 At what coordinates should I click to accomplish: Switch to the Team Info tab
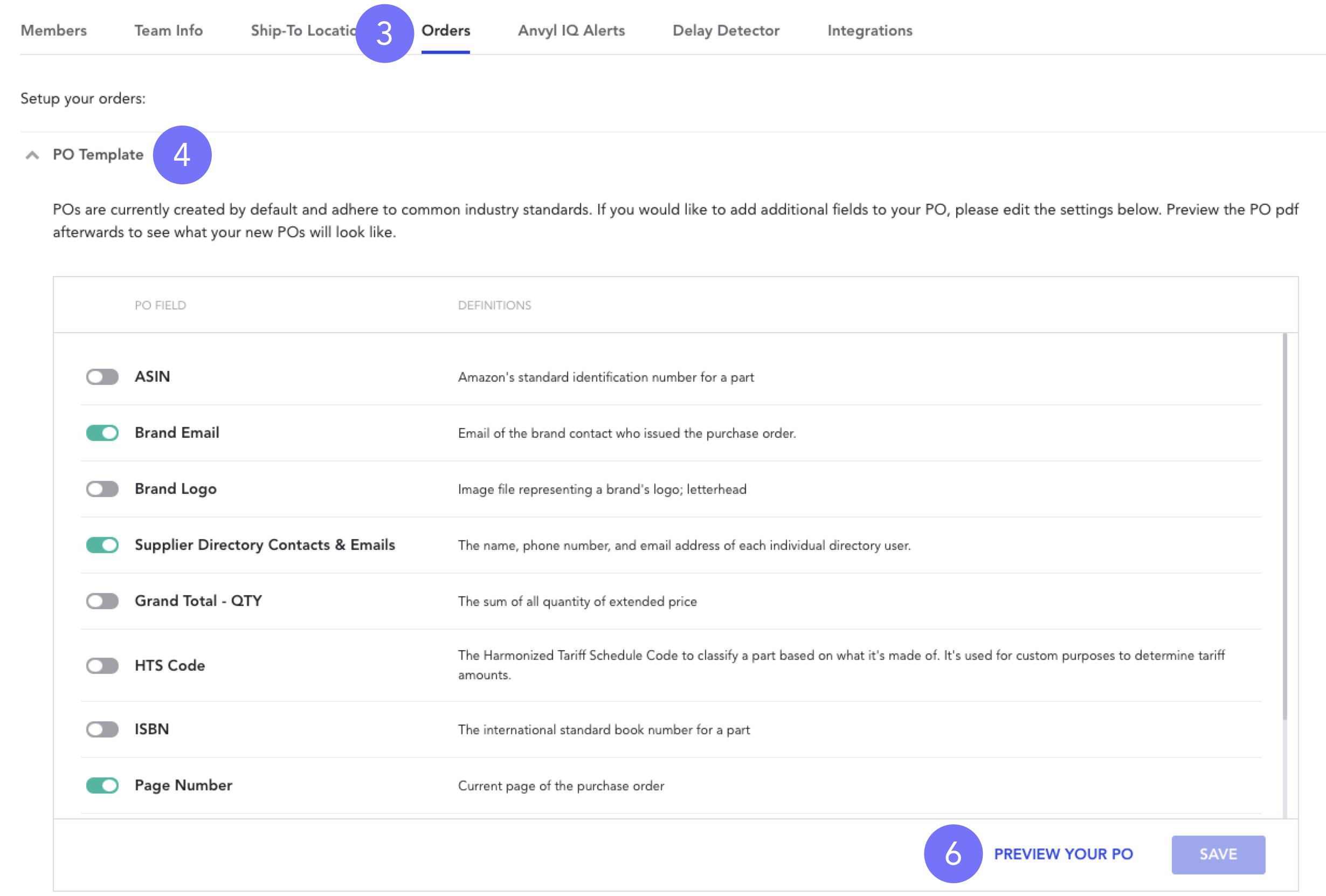(168, 31)
